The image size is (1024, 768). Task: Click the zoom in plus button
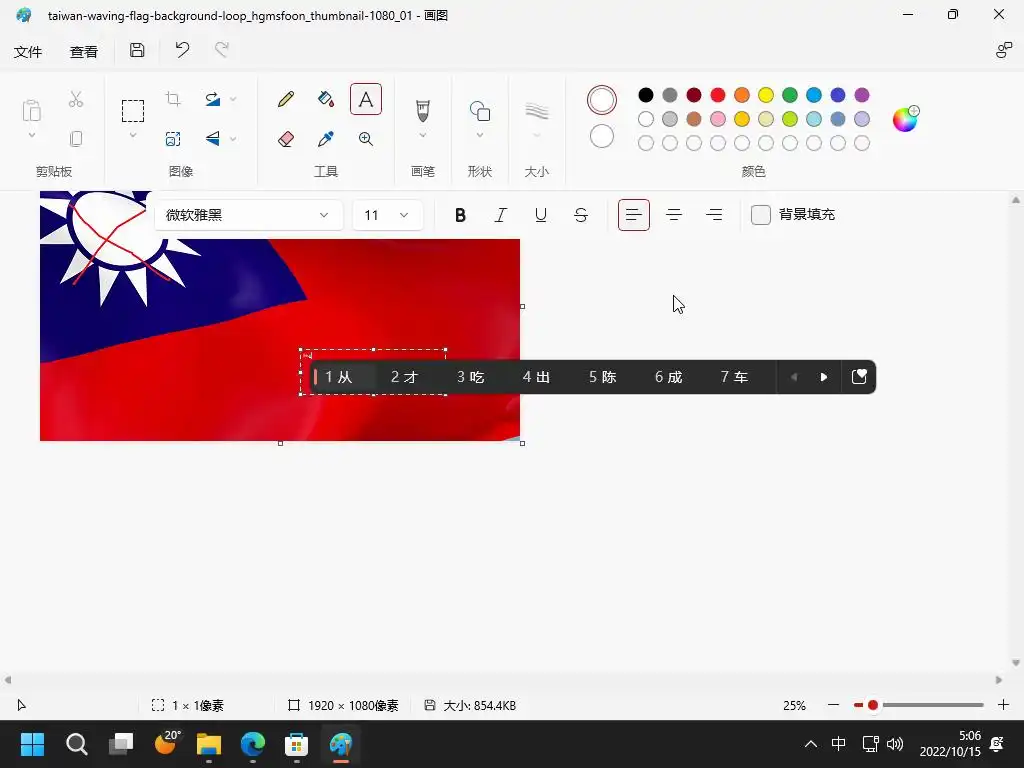coord(1004,705)
